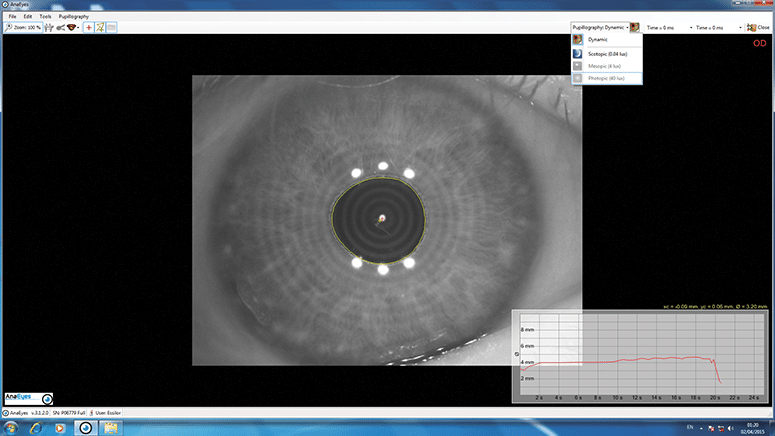775x436 pixels.
Task: Click the Close button in the toolbar
Action: tap(758, 27)
